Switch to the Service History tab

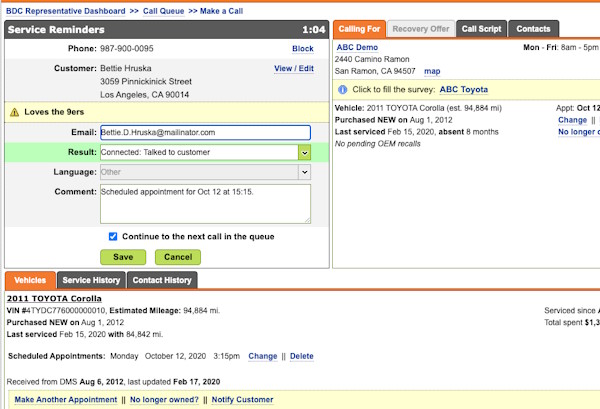tap(90, 281)
